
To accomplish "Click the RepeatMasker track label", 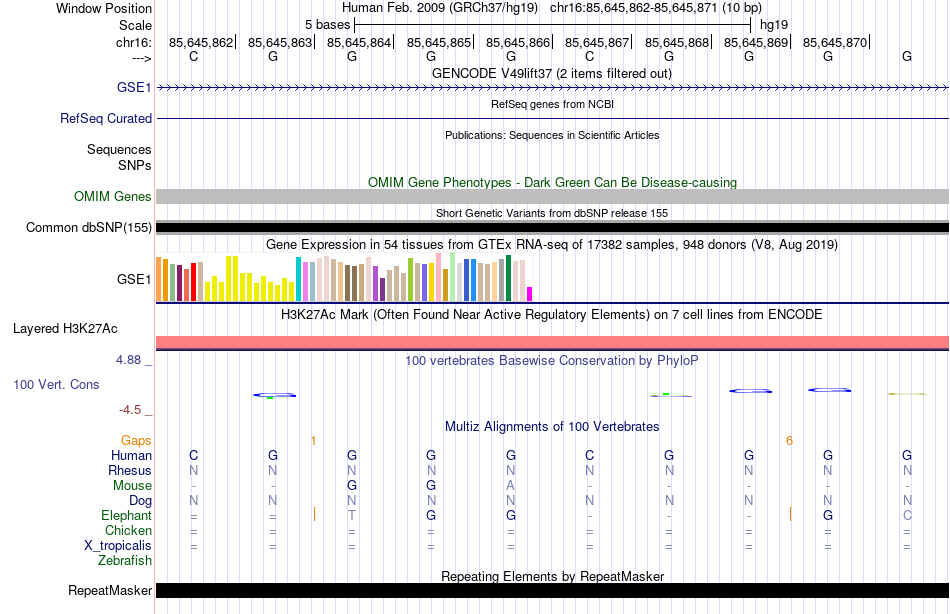I will coord(110,590).
